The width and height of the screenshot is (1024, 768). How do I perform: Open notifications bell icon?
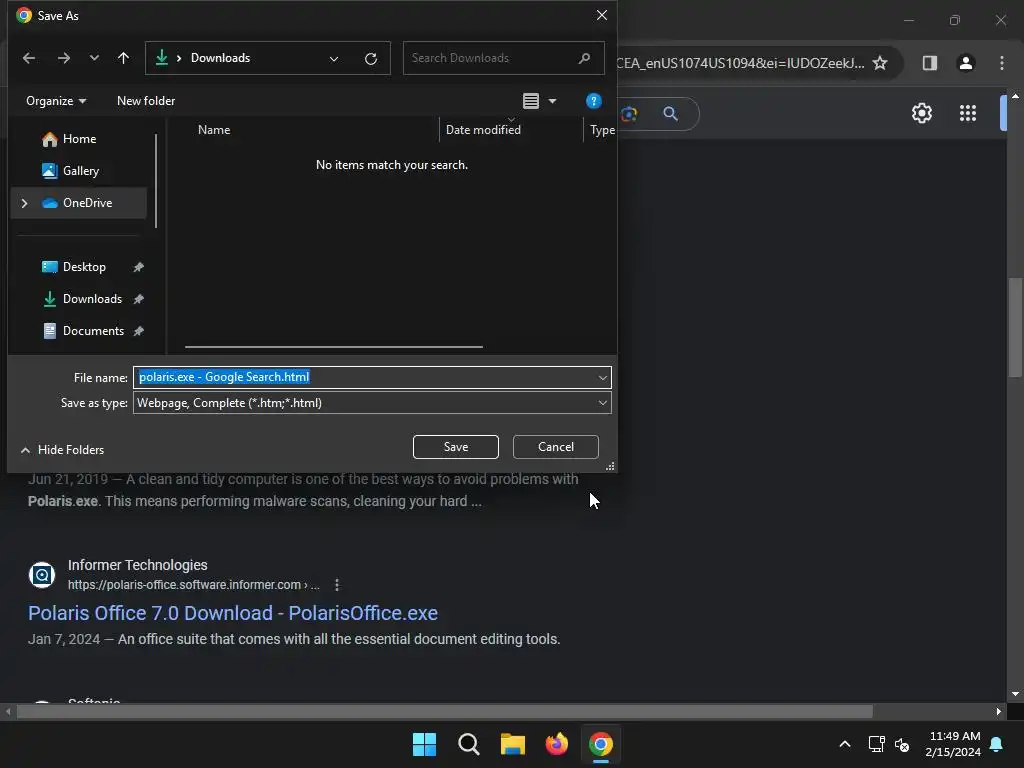coord(997,744)
